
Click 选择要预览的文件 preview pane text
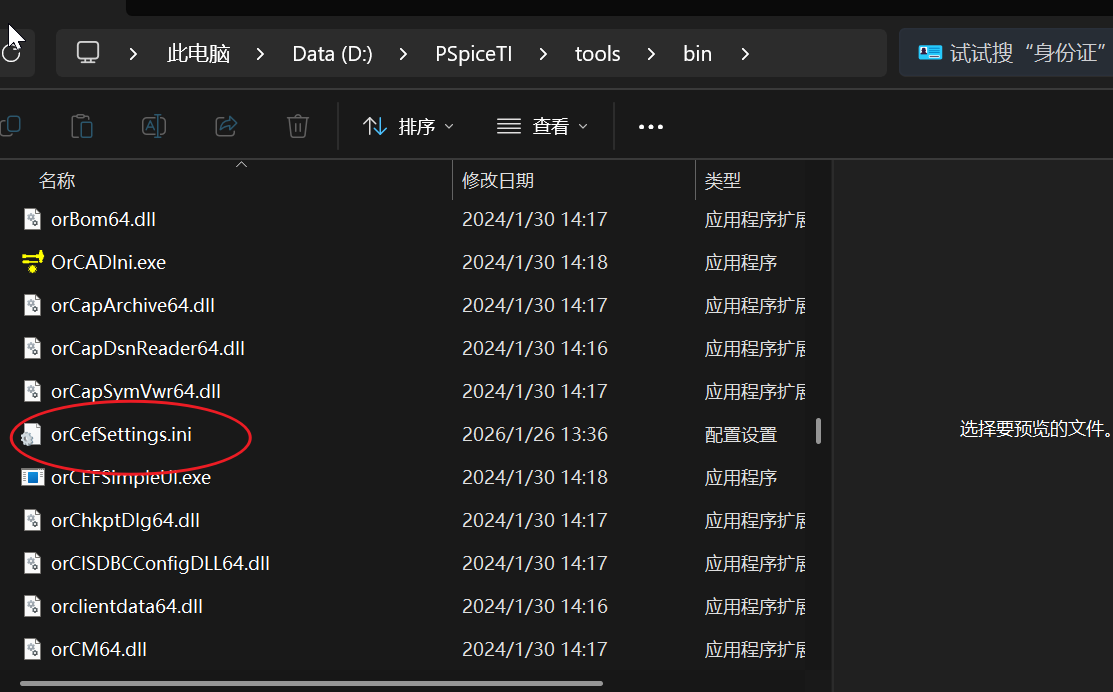[1035, 429]
